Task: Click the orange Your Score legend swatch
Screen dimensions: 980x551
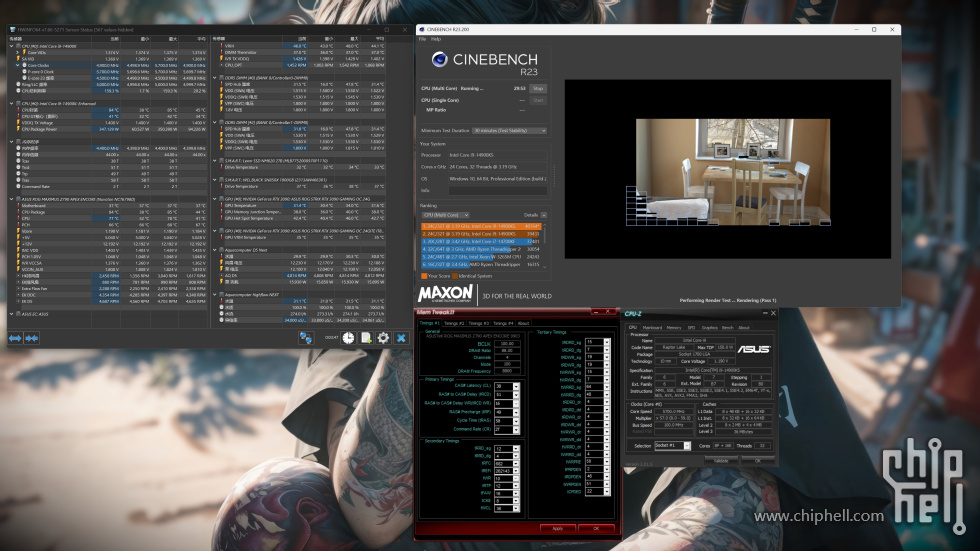Action: coord(424,276)
